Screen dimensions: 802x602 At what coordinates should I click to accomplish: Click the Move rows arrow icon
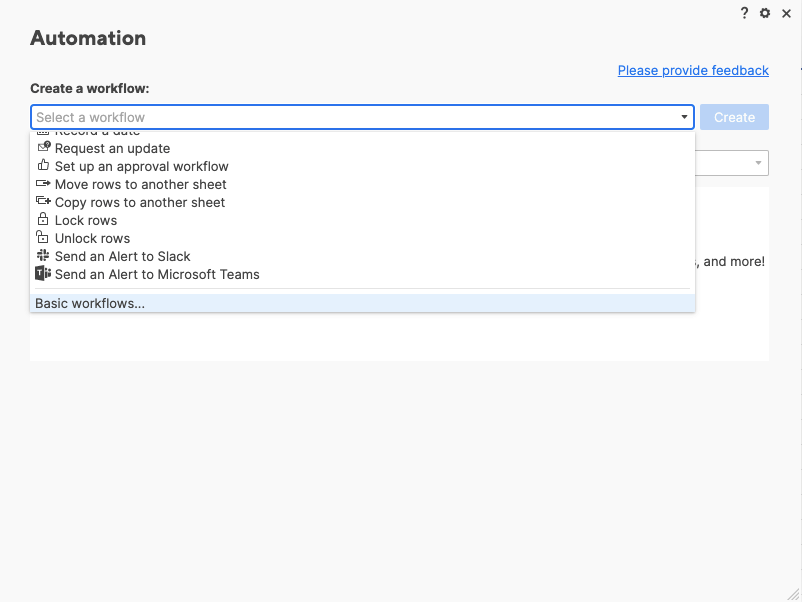pyautogui.click(x=43, y=184)
